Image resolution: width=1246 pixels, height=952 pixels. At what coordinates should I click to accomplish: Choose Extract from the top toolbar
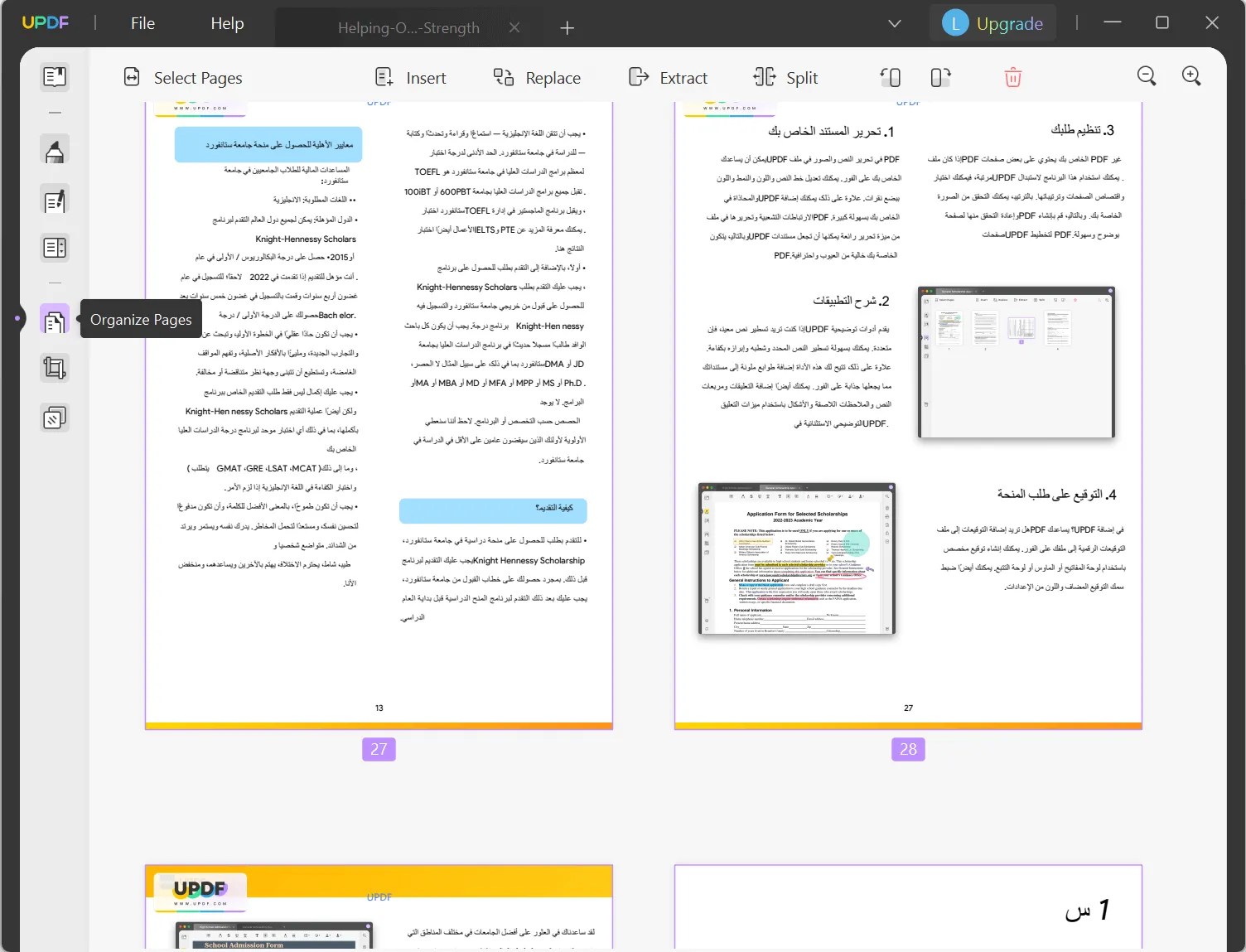[669, 77]
